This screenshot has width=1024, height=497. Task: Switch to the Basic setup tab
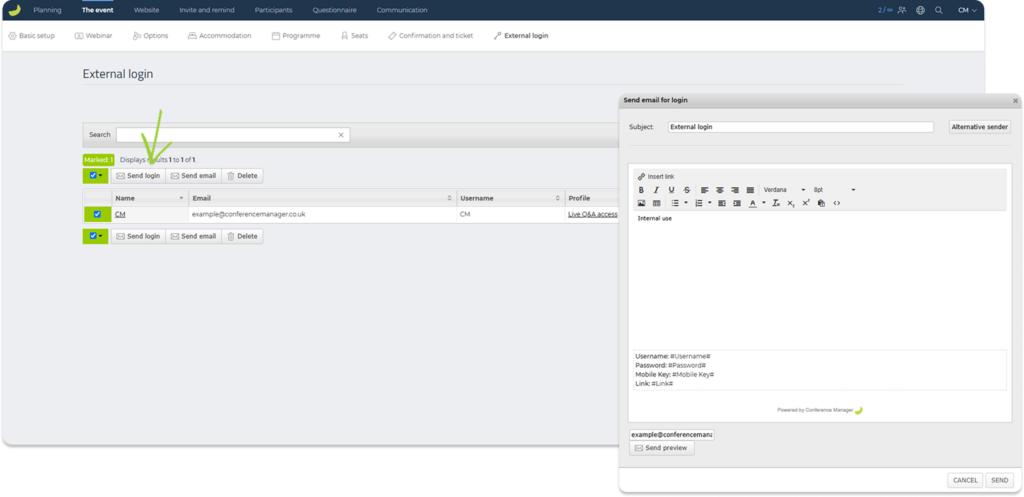(x=31, y=36)
